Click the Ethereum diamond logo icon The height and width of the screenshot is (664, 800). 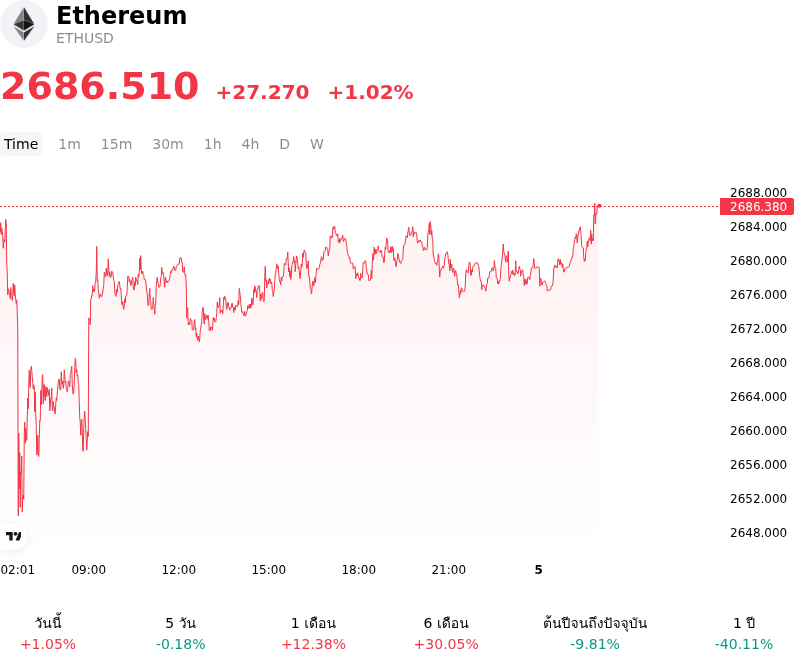23,24
